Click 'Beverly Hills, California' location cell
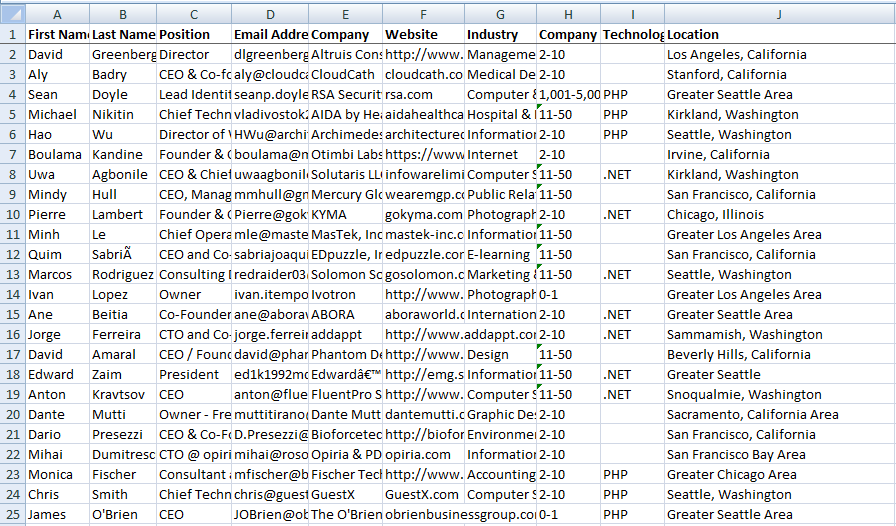 [x=779, y=354]
